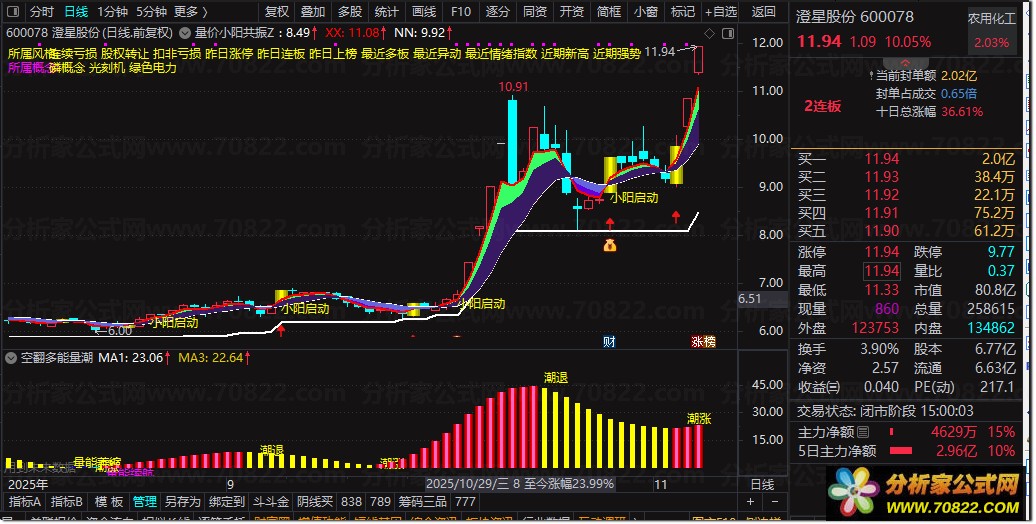The height and width of the screenshot is (524, 1036).
Task: Collapse the quote panel chevron handle
Action: (905, 63)
